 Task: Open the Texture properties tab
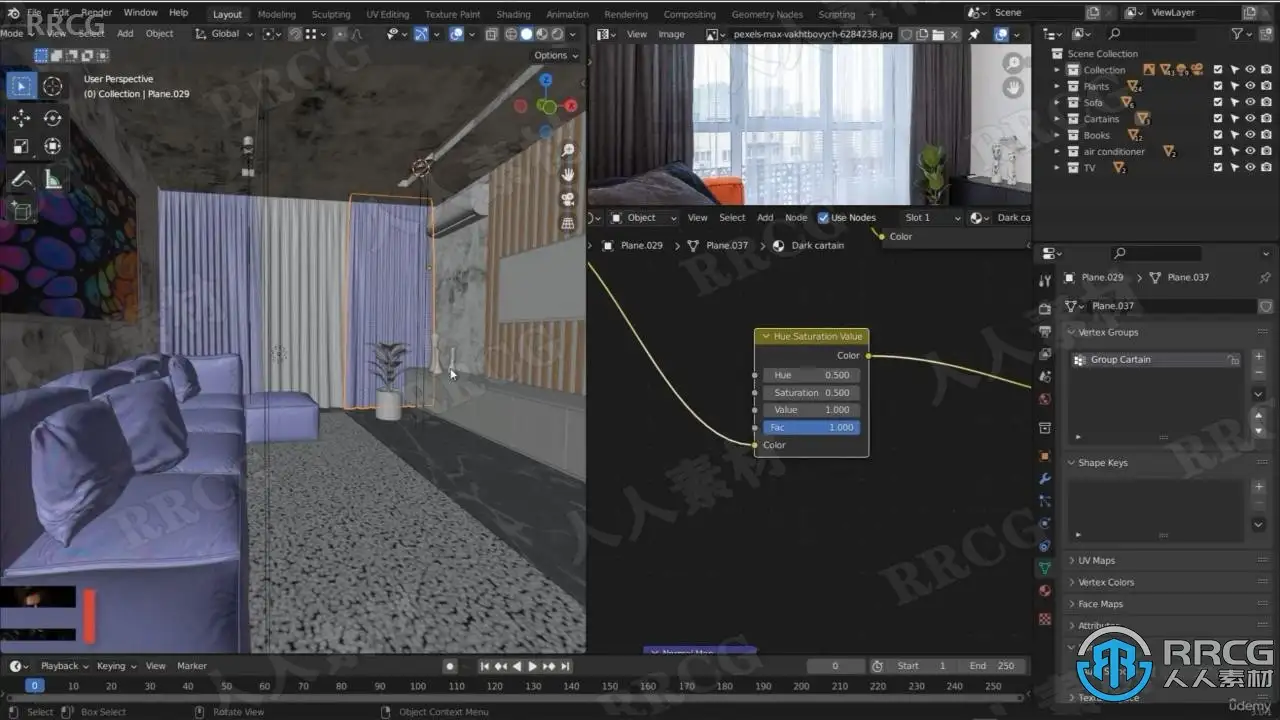coord(1045,619)
